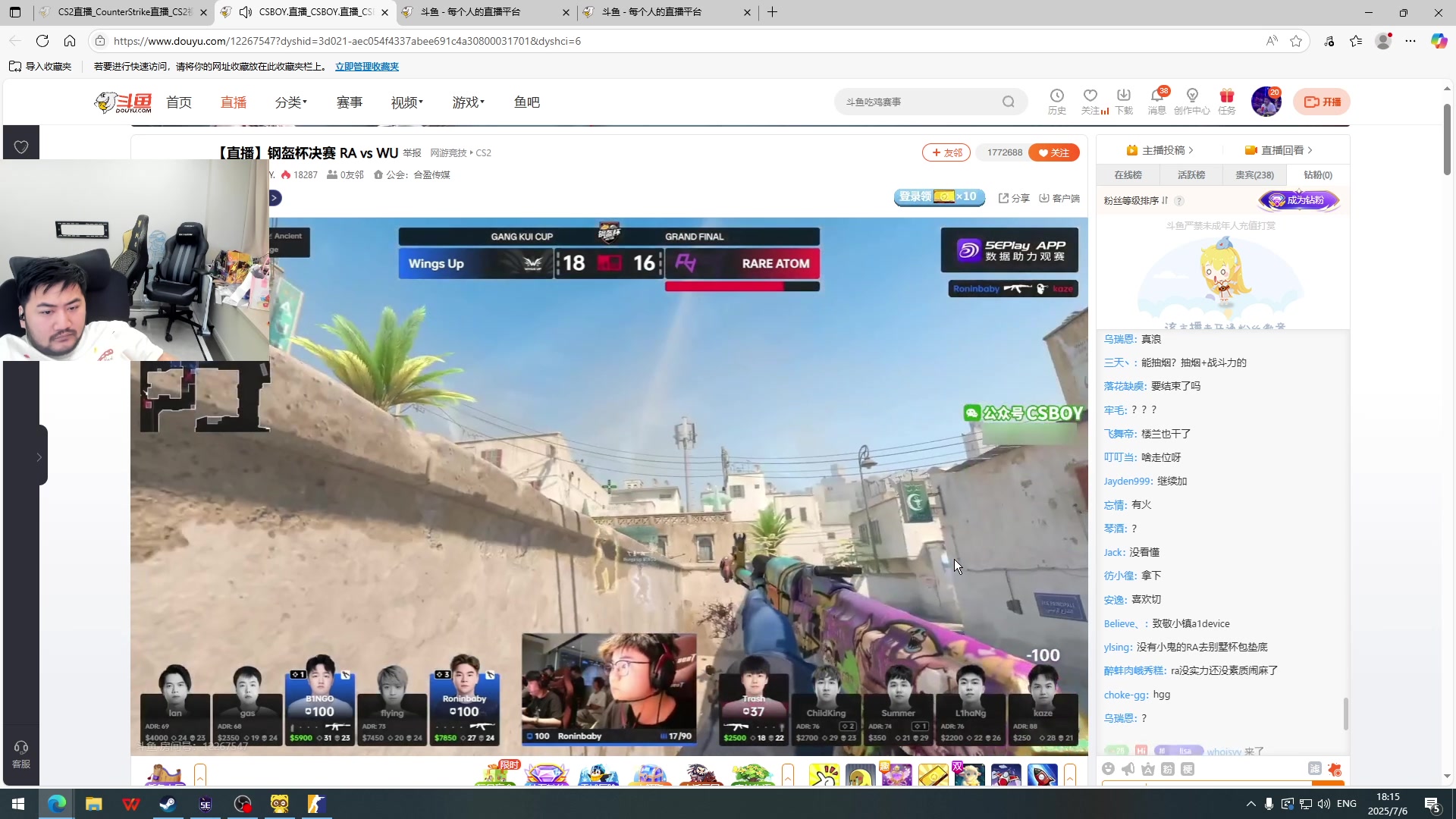The width and height of the screenshot is (1456, 819).
Task: Expand the left sidebar arrow handle
Action: click(x=39, y=457)
